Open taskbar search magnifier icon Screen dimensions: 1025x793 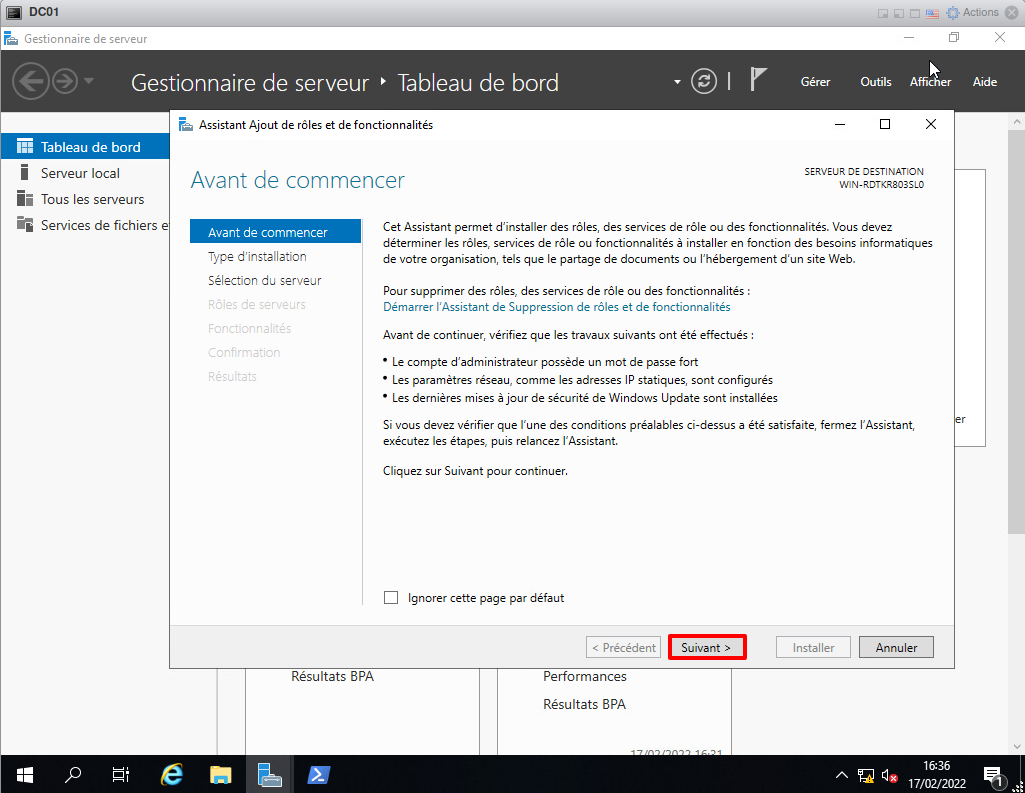click(x=73, y=775)
